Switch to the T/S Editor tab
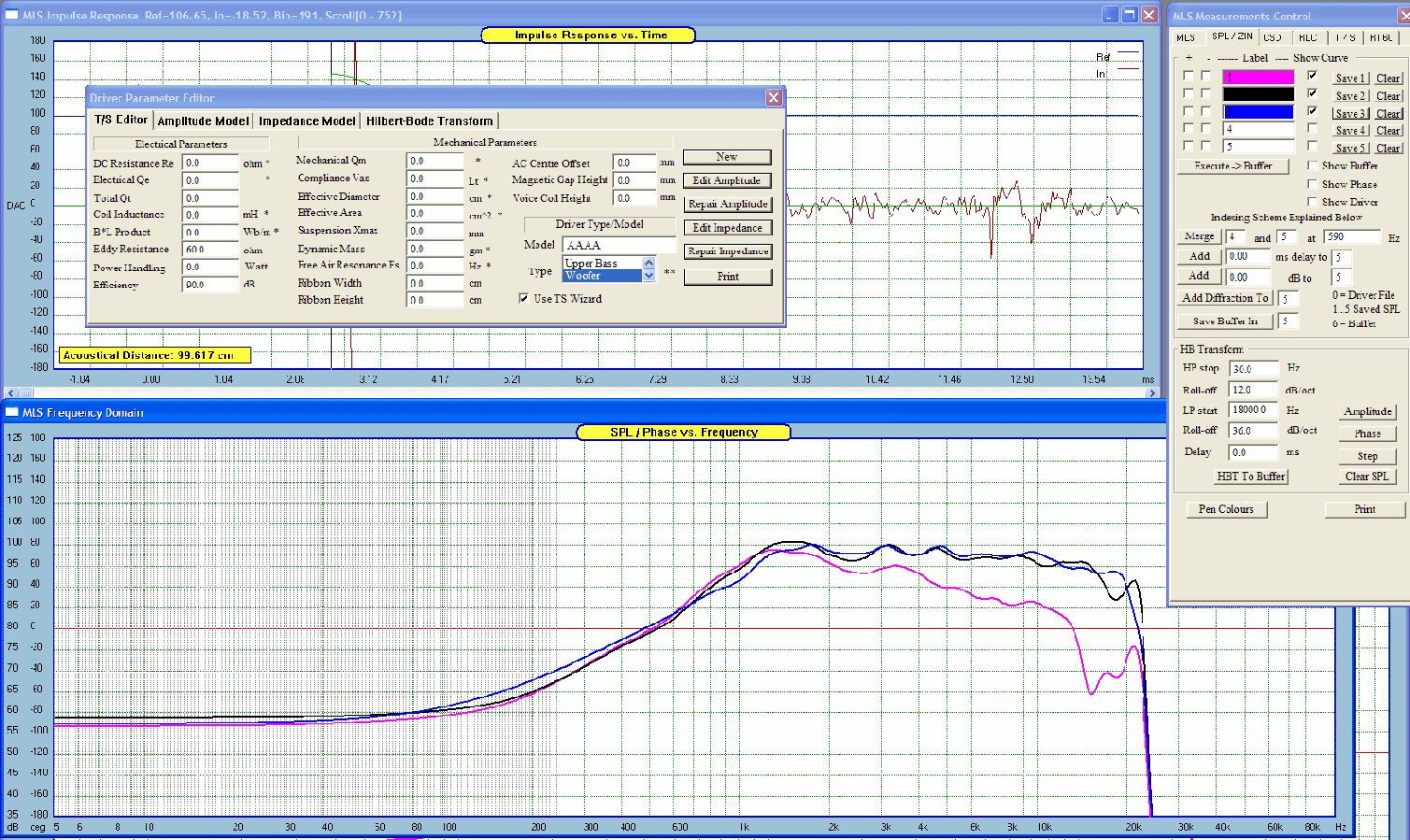This screenshot has width=1410, height=840. coord(121,120)
